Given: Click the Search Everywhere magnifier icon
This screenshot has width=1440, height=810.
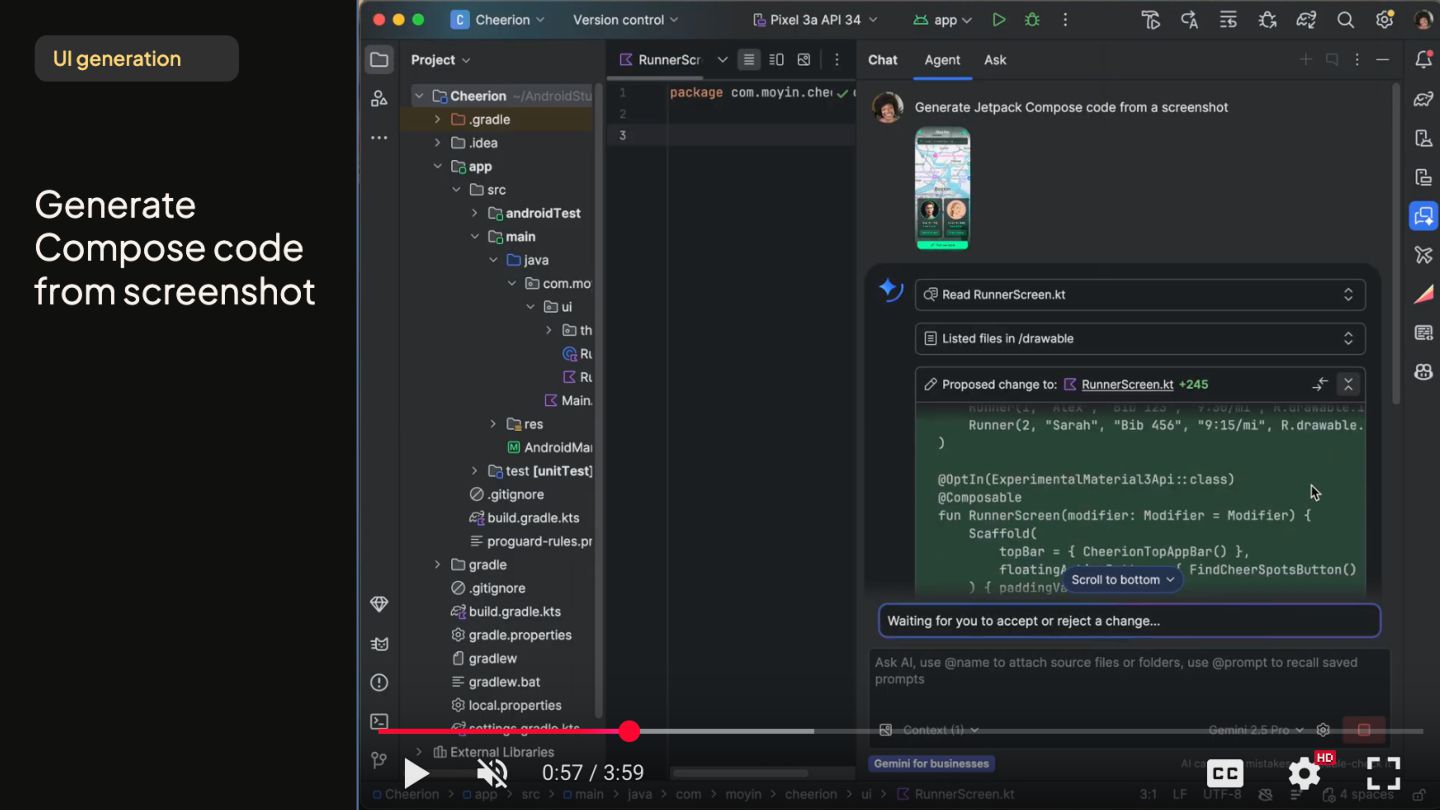Looking at the screenshot, I should [1346, 20].
